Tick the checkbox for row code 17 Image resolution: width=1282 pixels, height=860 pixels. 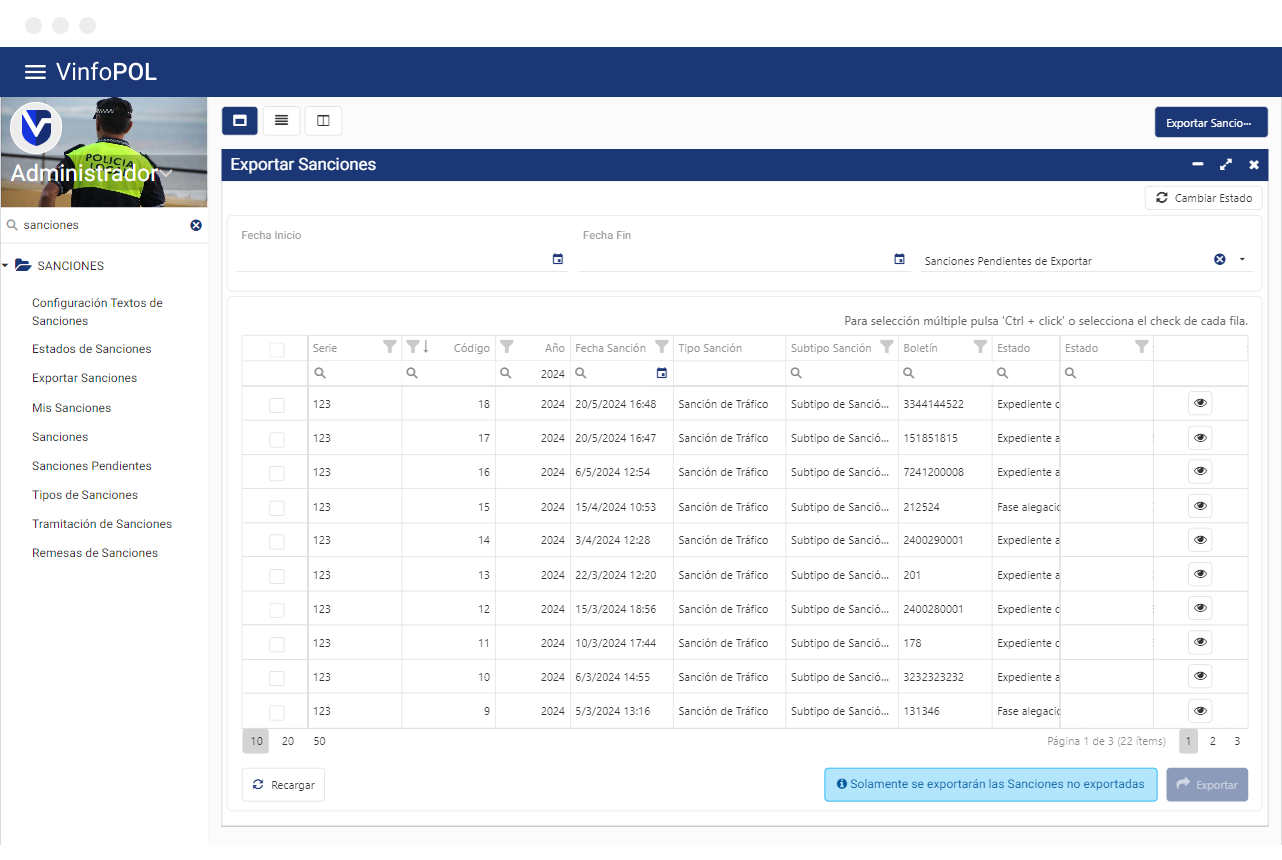click(x=277, y=439)
